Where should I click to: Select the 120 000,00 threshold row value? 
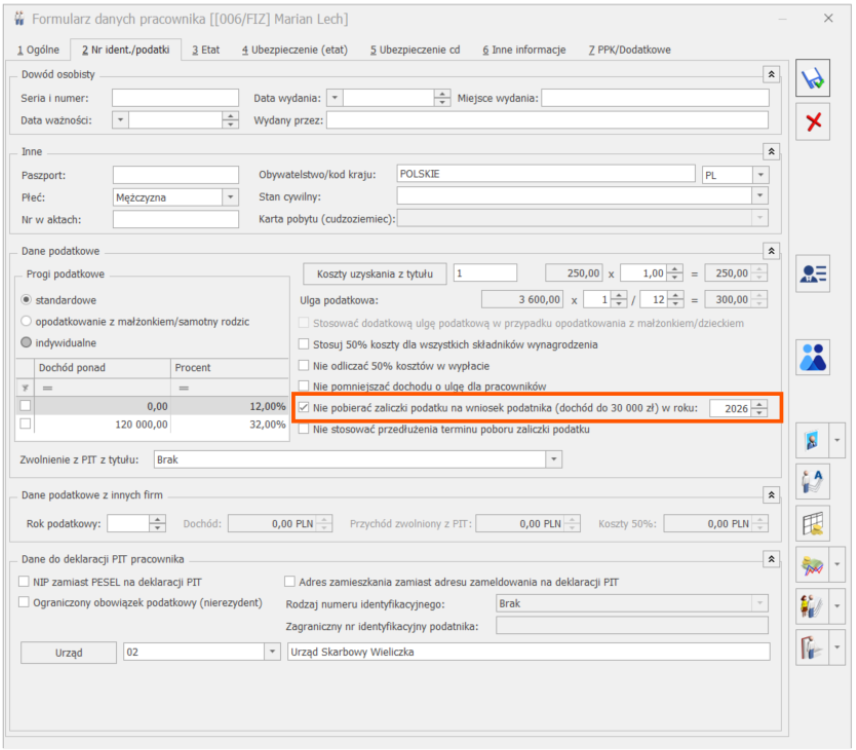click(x=141, y=424)
